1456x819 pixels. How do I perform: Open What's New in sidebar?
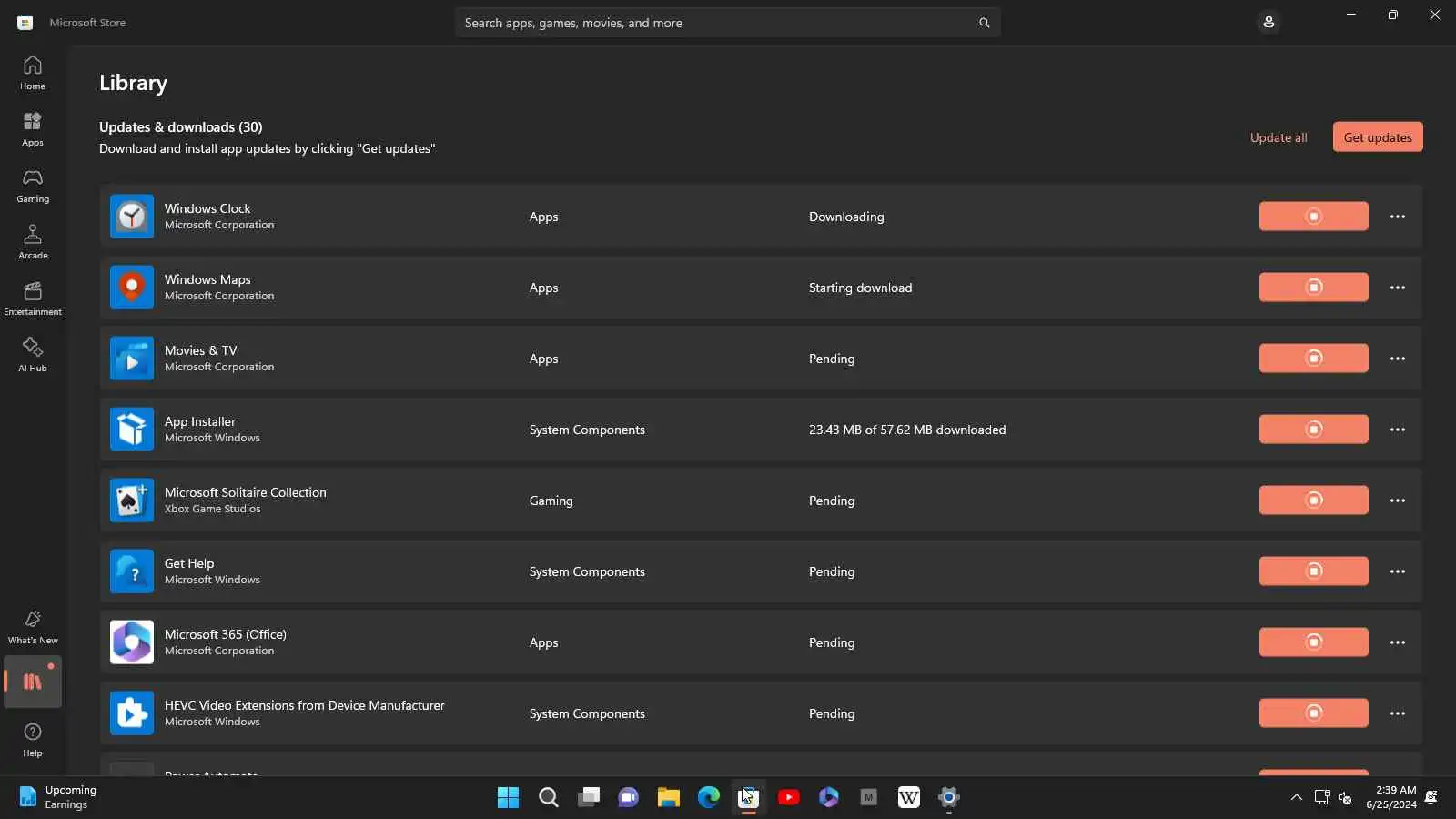pos(33,627)
